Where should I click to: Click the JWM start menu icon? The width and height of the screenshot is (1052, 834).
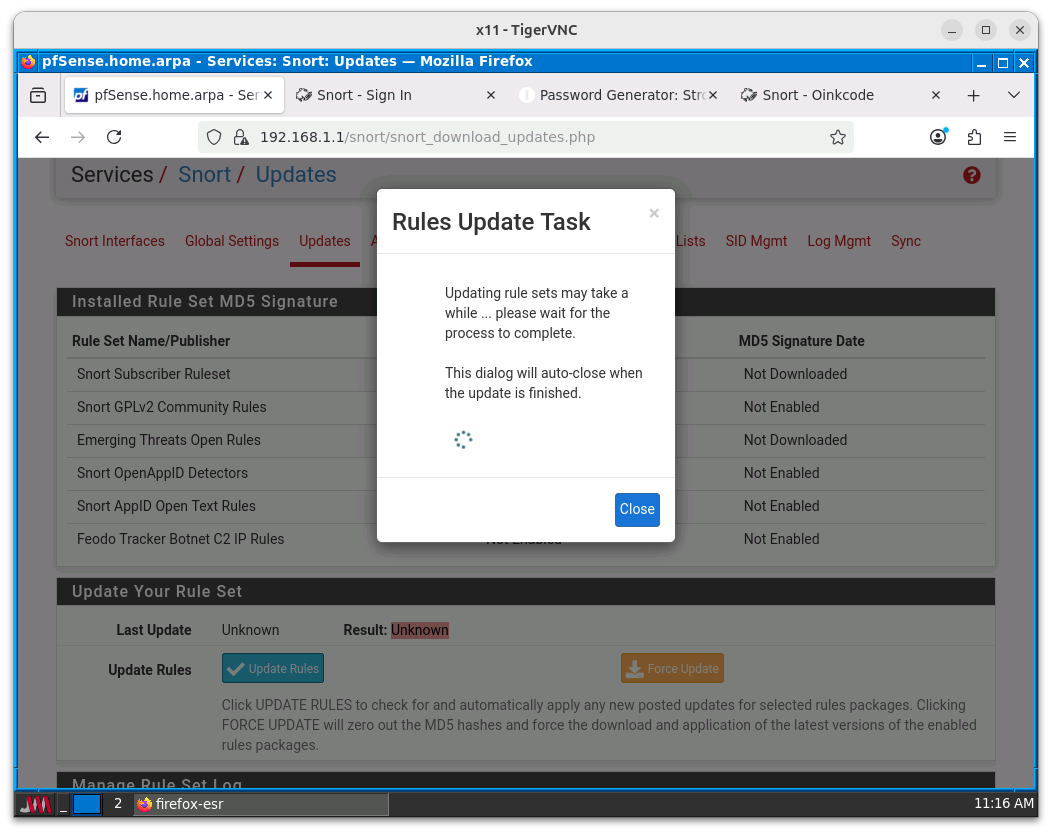click(36, 804)
